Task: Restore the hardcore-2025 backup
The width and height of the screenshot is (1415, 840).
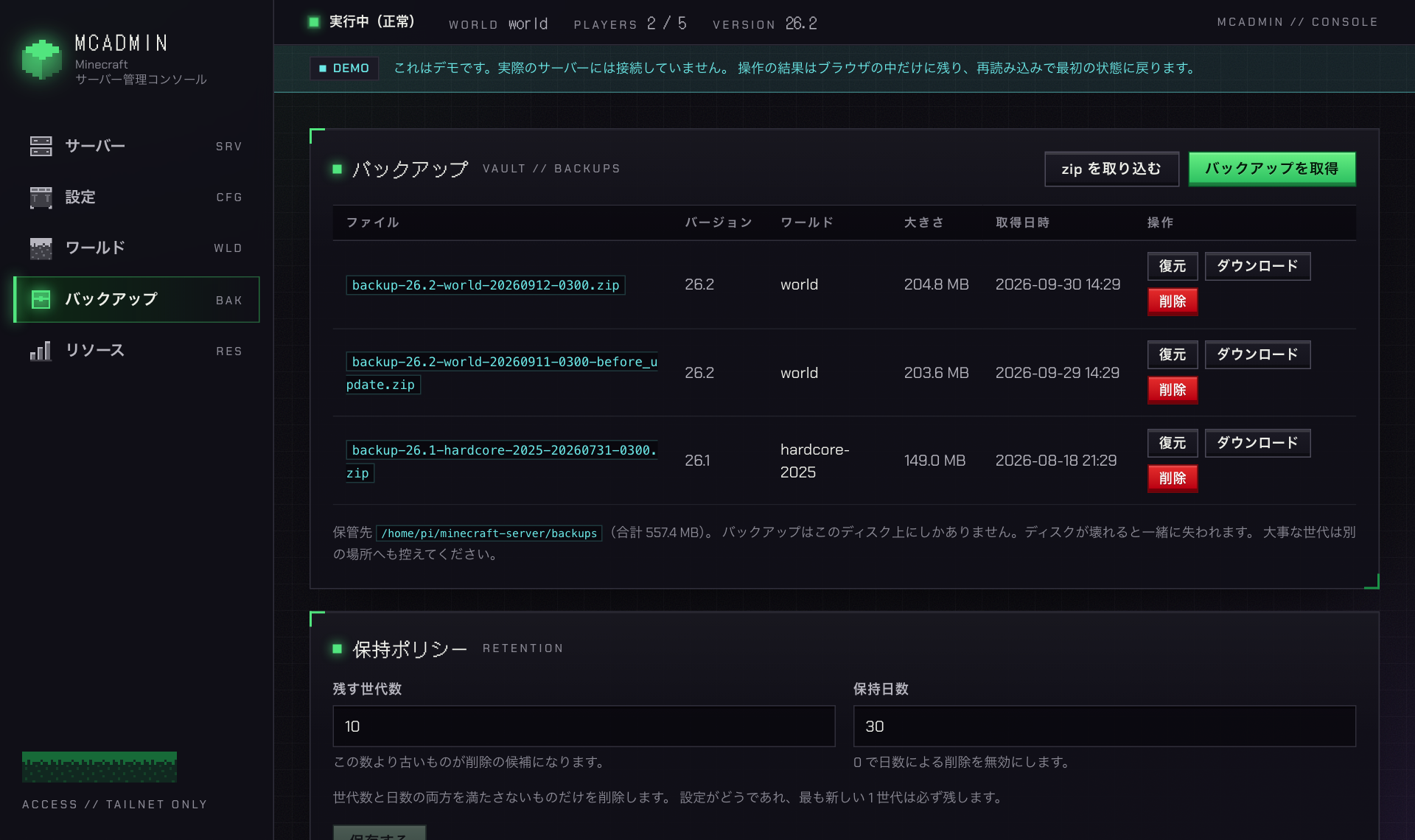Action: tap(1173, 443)
